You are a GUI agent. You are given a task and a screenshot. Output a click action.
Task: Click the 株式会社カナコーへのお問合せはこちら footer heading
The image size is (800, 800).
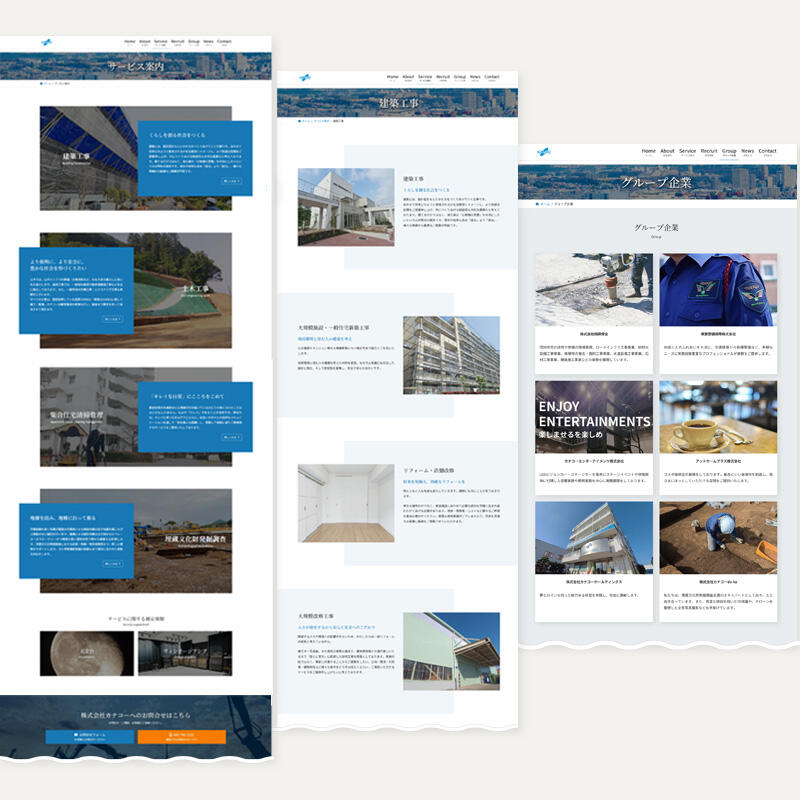[x=136, y=715]
